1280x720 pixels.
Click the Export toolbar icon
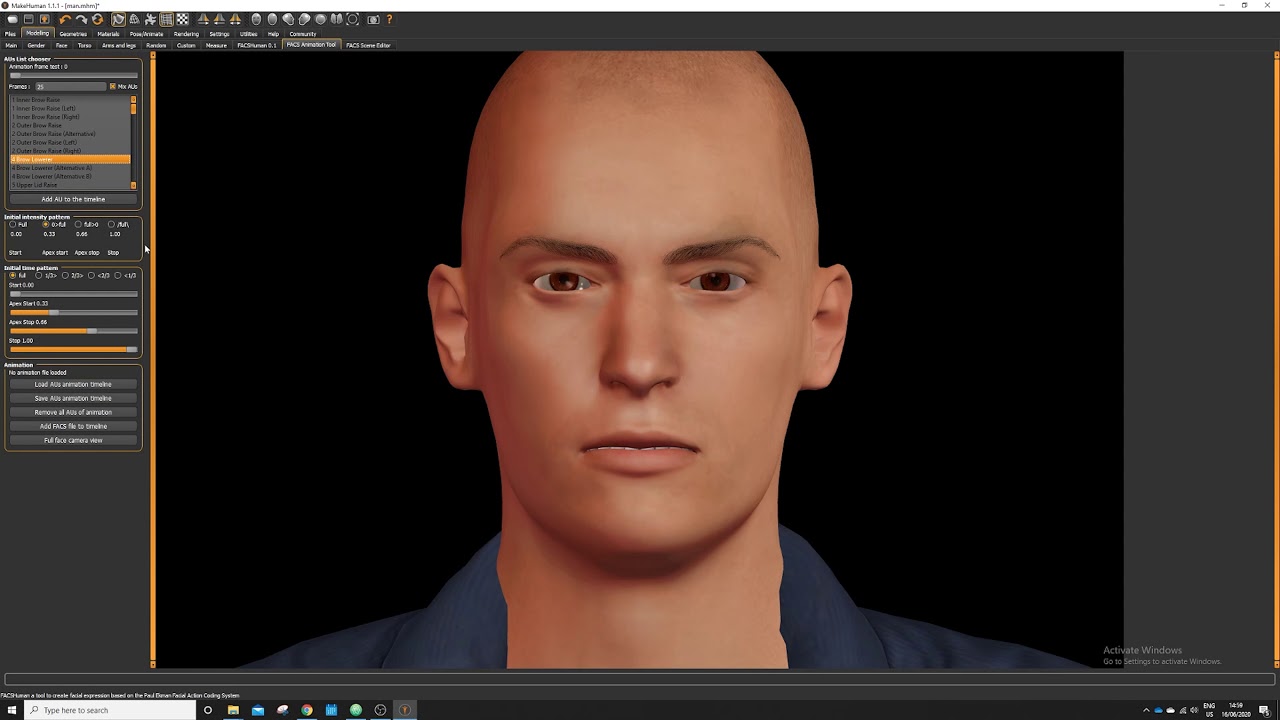click(45, 19)
